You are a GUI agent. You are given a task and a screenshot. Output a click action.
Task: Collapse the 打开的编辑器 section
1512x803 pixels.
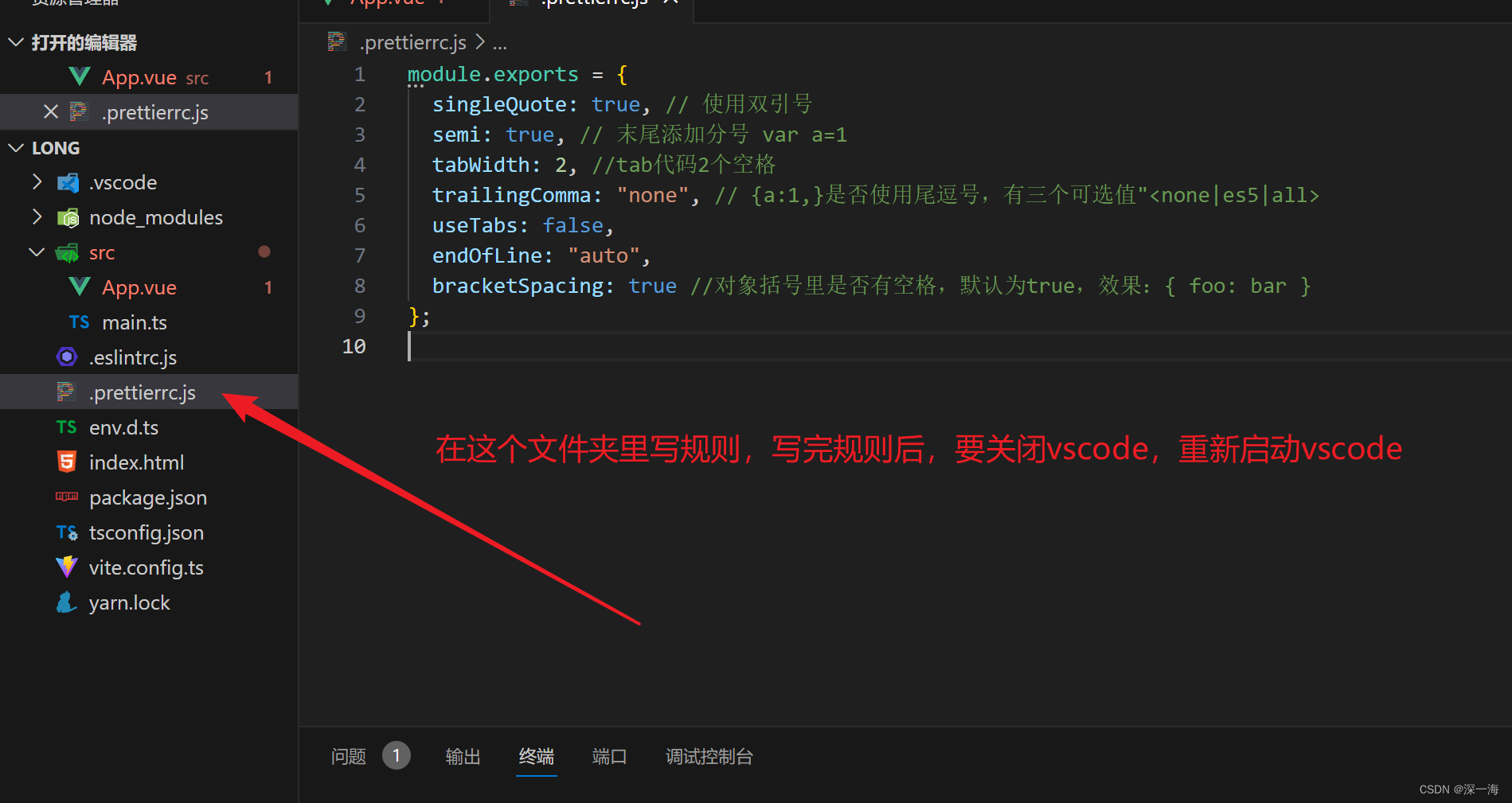(x=14, y=42)
